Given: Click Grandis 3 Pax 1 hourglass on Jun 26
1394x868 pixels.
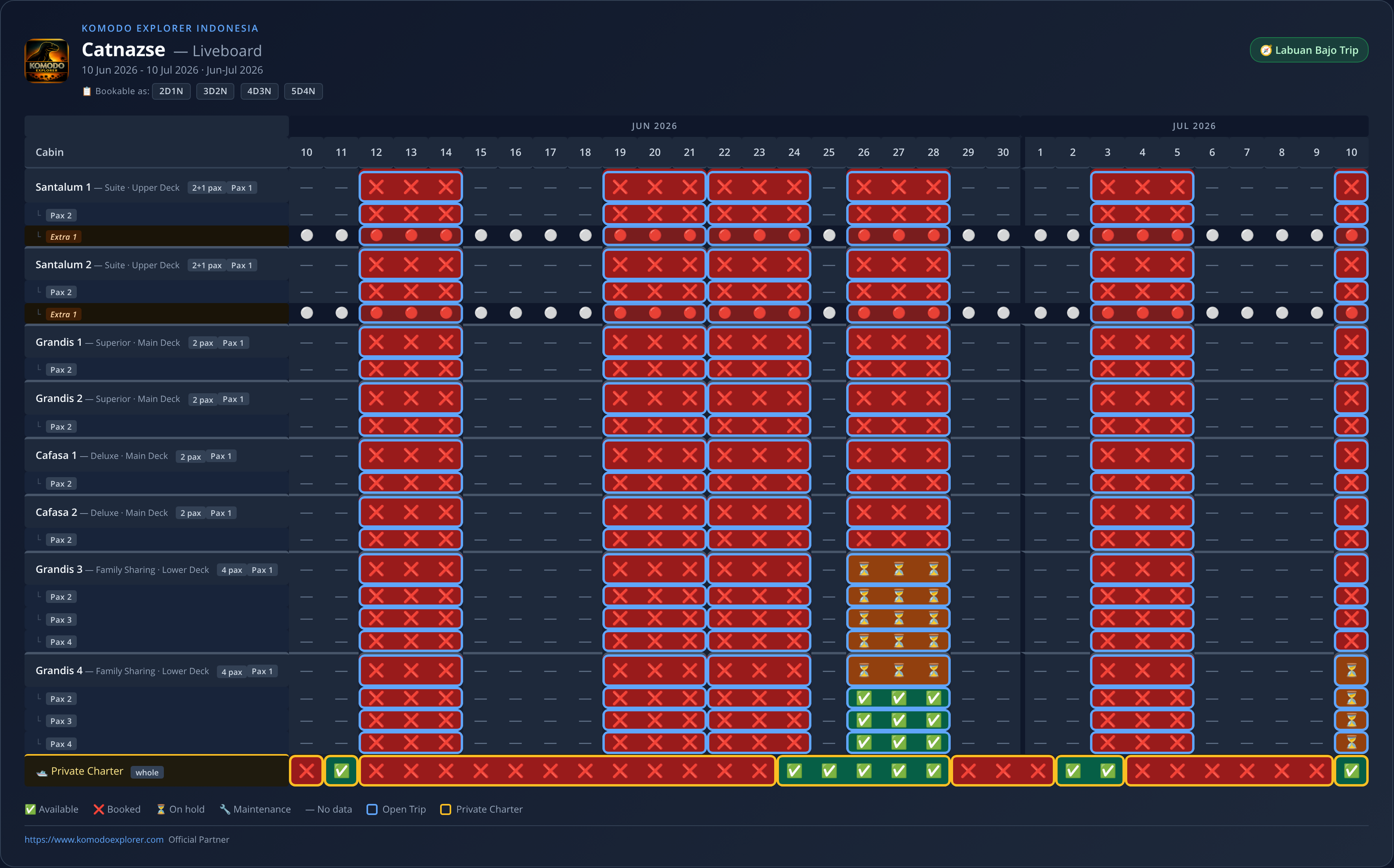Looking at the screenshot, I should [864, 569].
